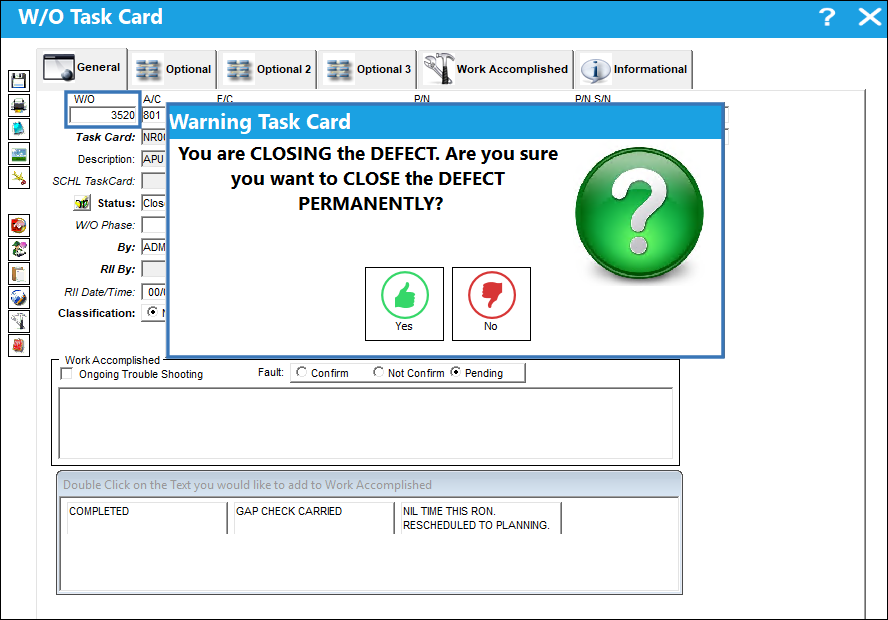The height and width of the screenshot is (620, 888).
Task: Click the globe with pencil icon
Action: (19, 297)
